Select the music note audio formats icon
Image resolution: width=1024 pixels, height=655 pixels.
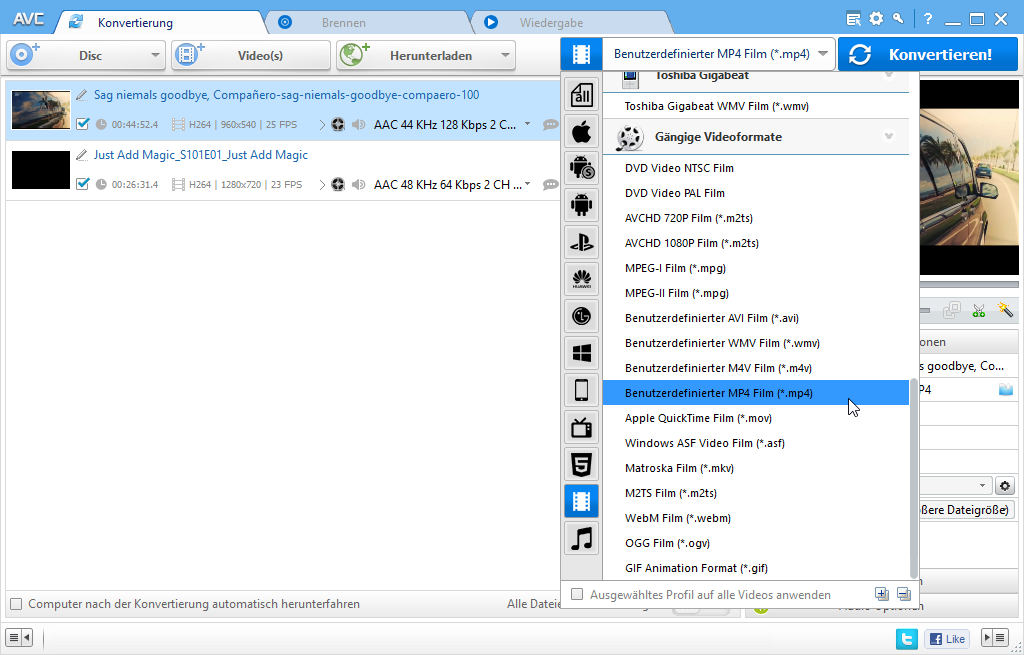pos(581,538)
